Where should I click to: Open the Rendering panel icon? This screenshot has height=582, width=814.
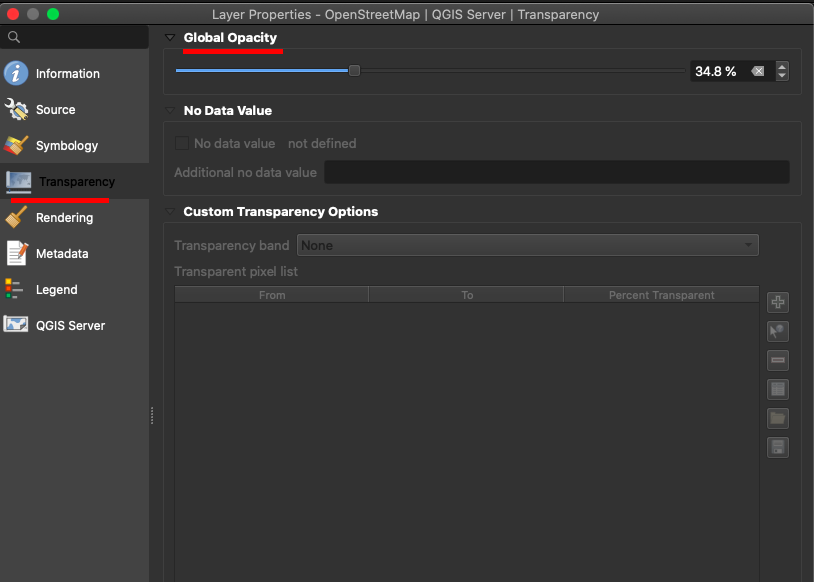point(16,217)
